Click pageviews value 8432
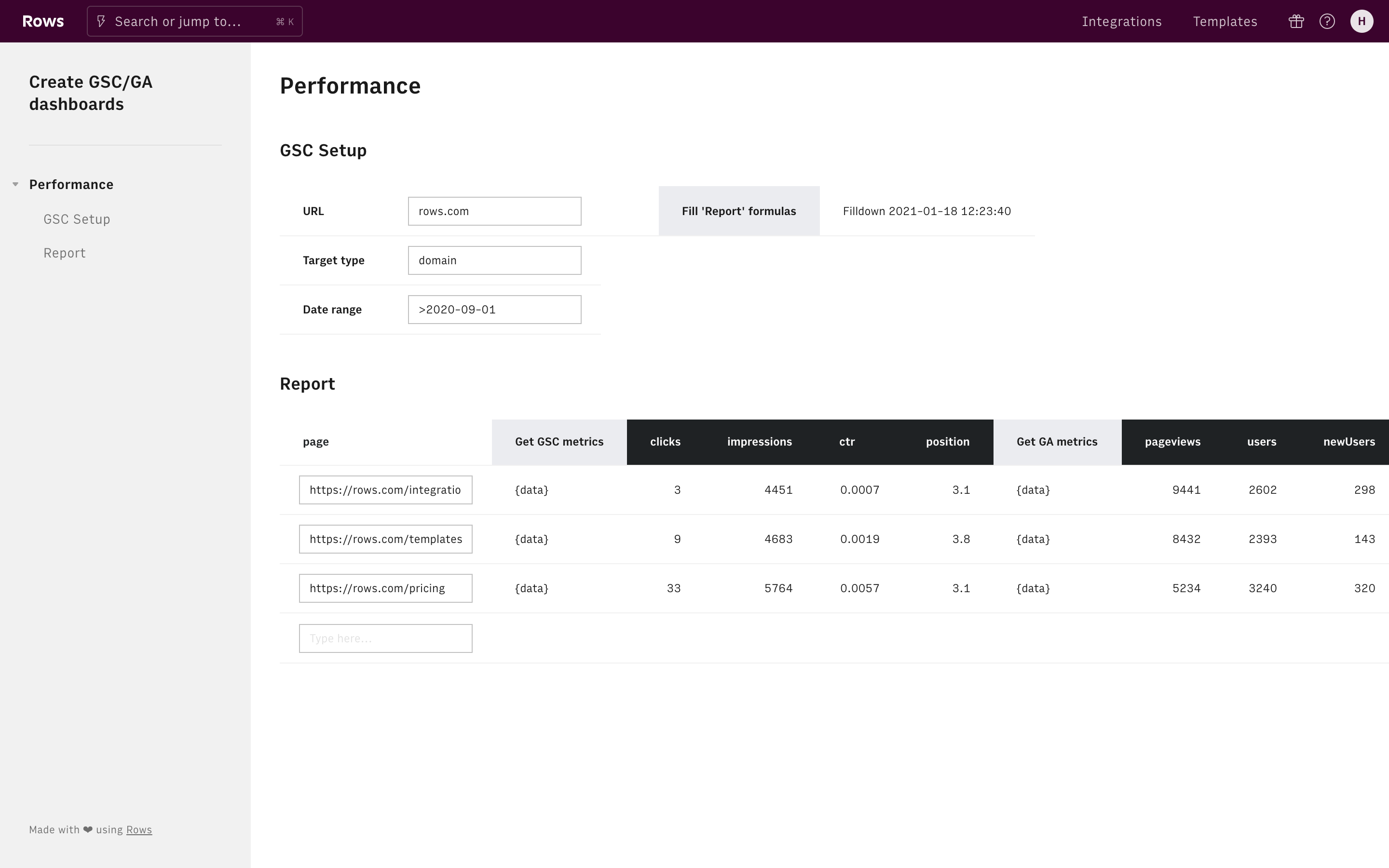The image size is (1389, 868). click(x=1186, y=539)
